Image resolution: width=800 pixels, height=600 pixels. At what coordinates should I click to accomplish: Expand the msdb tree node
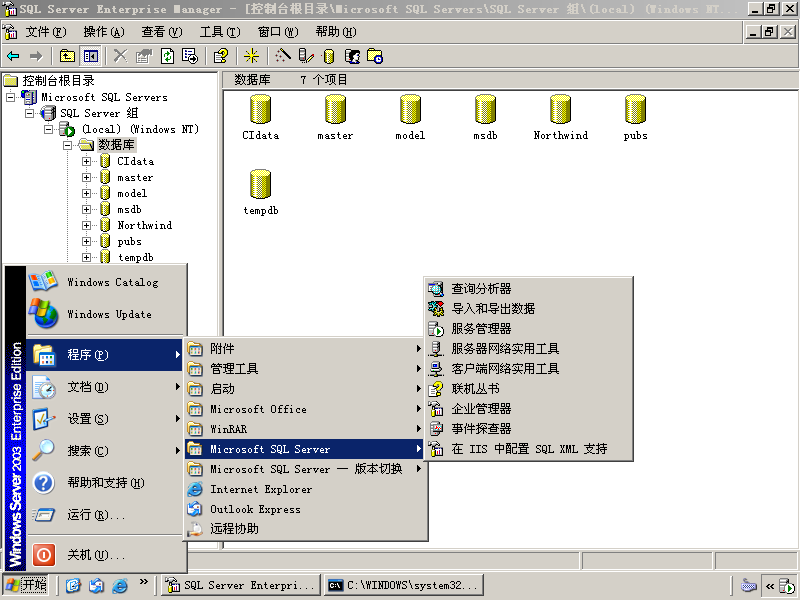(86, 209)
